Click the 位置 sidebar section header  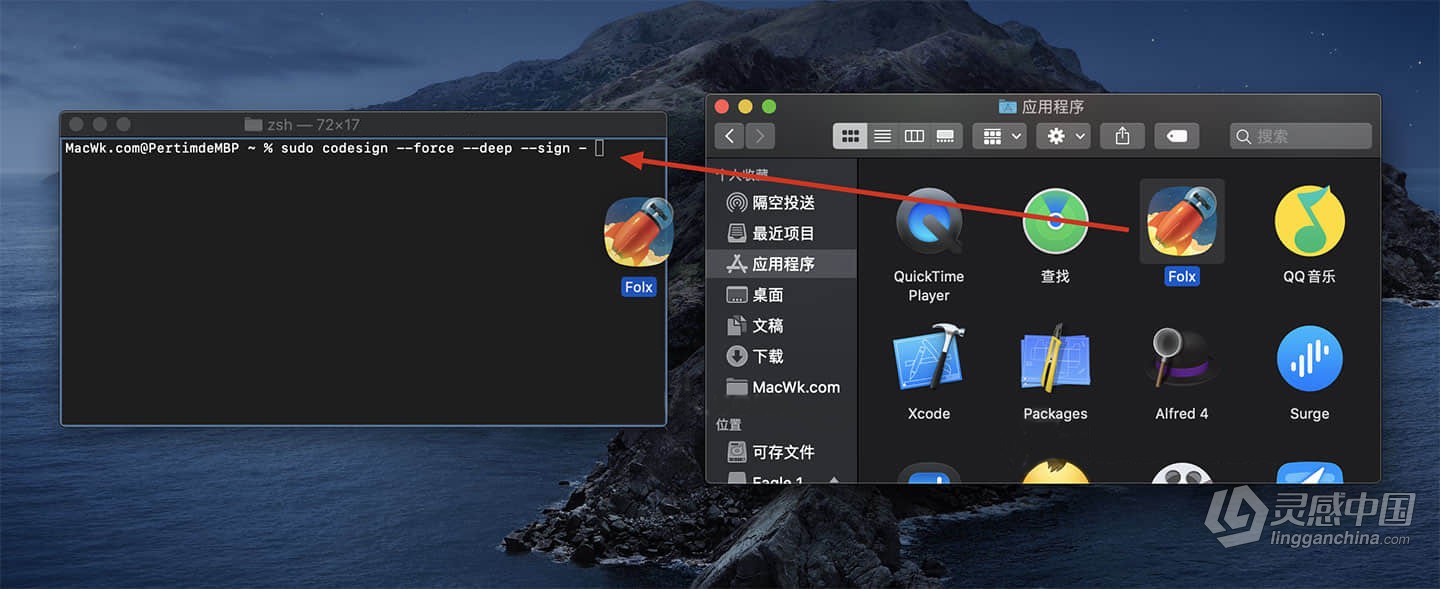point(729,425)
